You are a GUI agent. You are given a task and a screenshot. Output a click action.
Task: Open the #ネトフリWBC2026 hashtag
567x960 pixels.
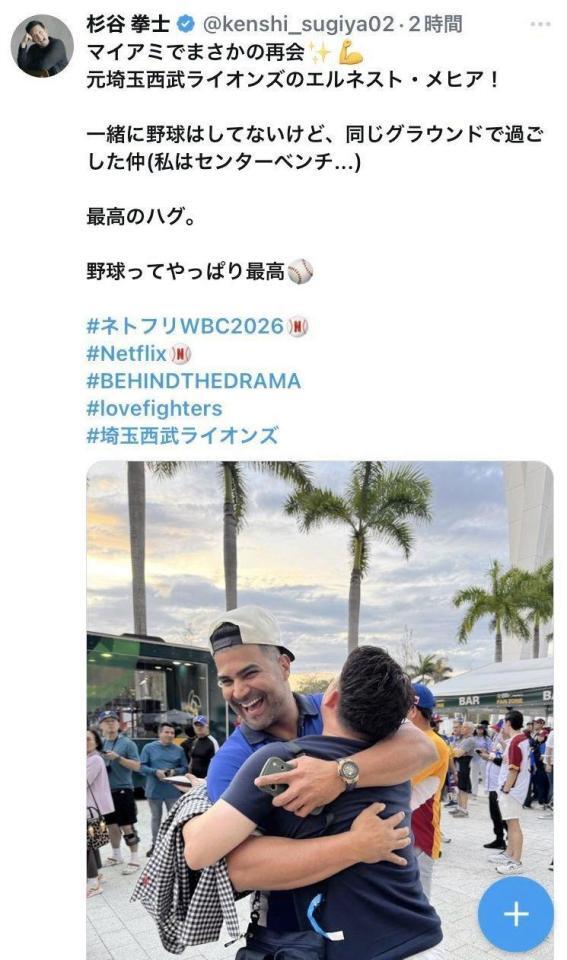pos(185,326)
